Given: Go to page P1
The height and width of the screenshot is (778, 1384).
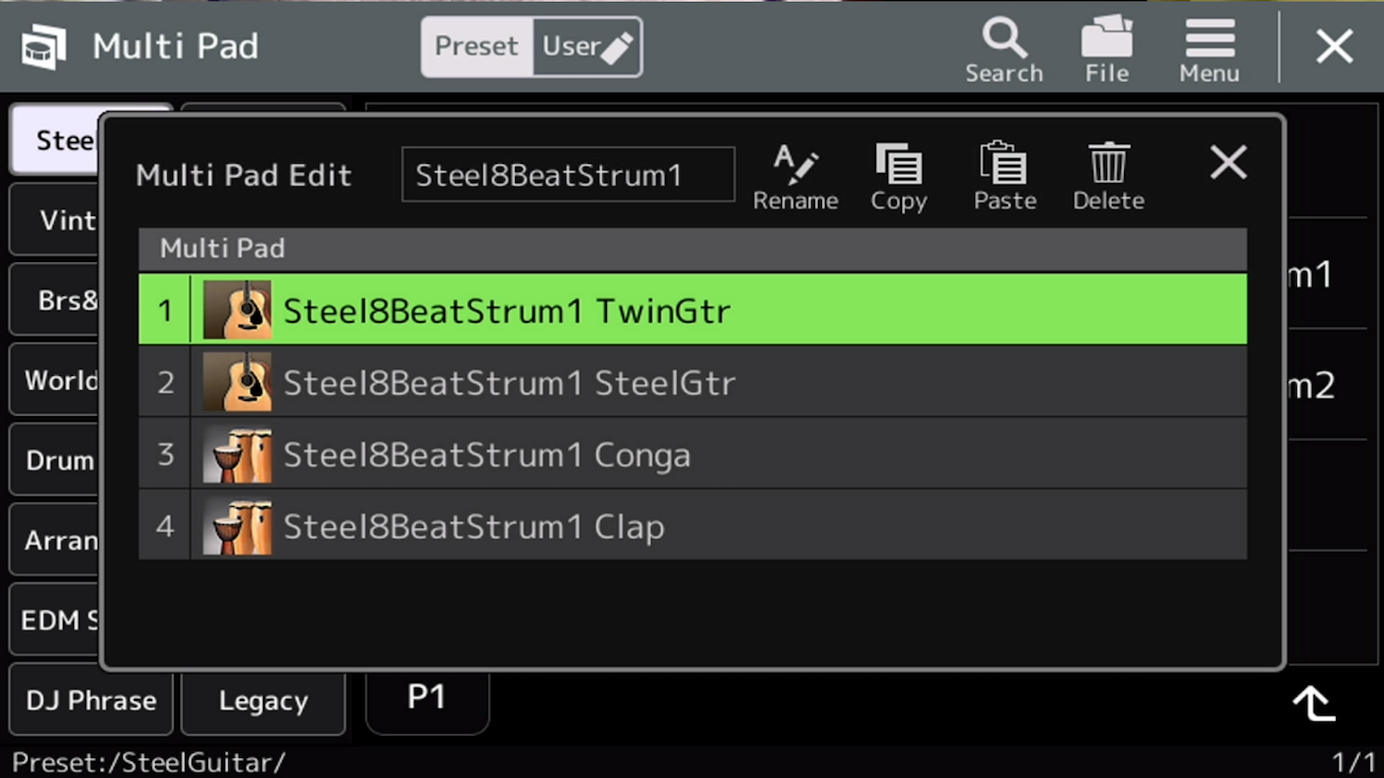Looking at the screenshot, I should click(x=427, y=698).
